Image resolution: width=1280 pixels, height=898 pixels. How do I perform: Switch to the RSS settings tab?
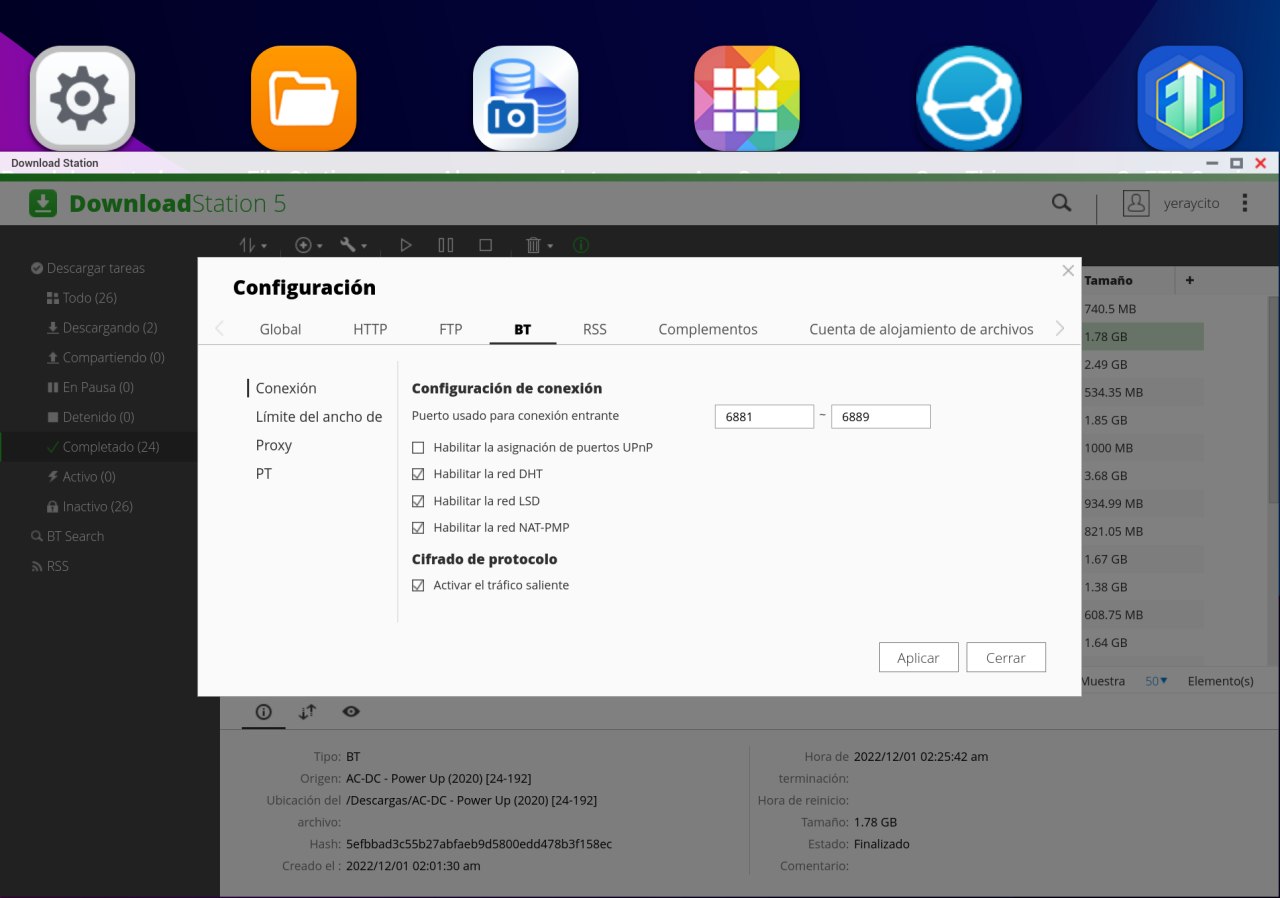594,329
